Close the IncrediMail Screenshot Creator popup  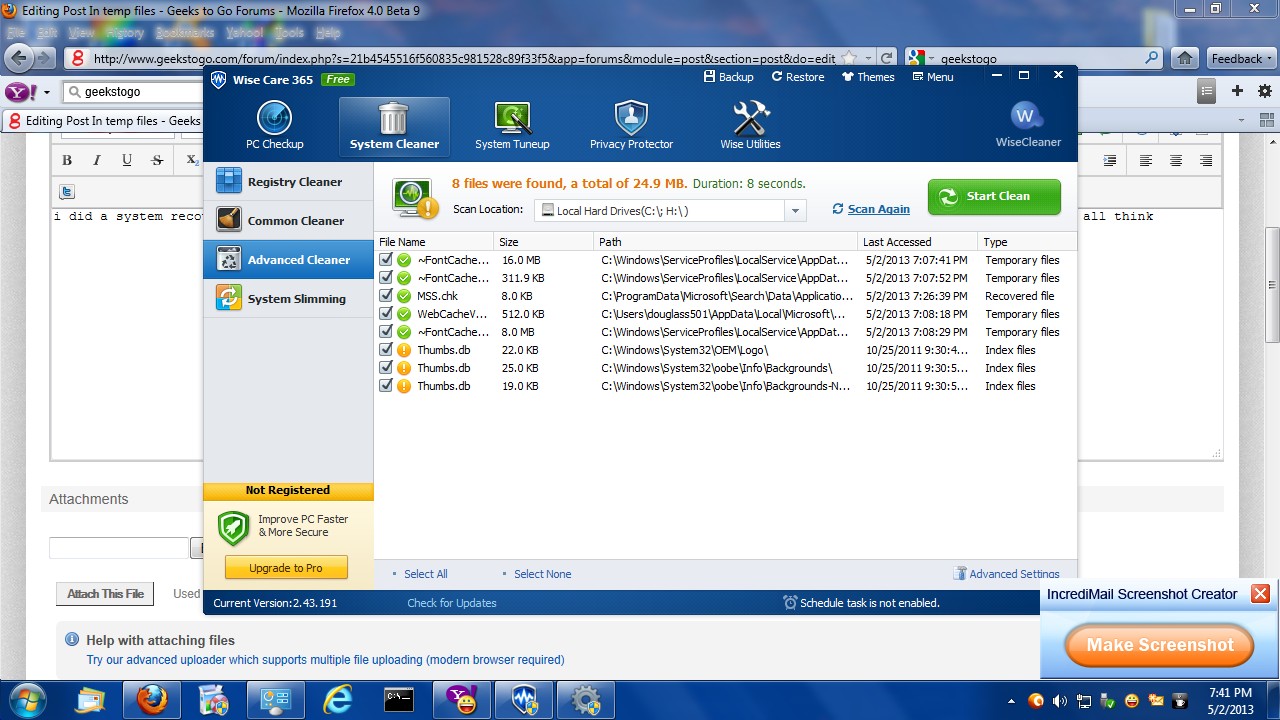click(1260, 594)
